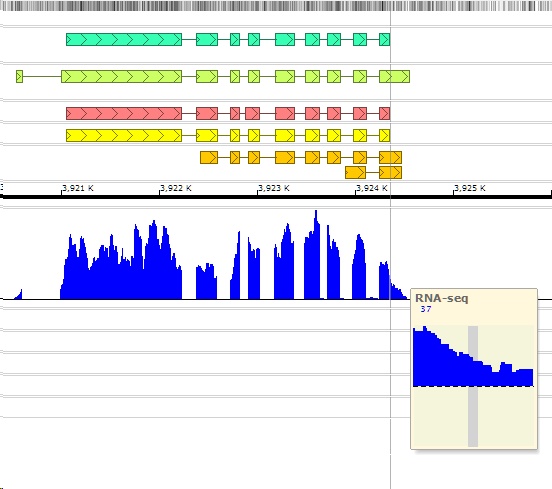Select the red transcript's large first exon
This screenshot has height=489, width=552.
click(124, 114)
